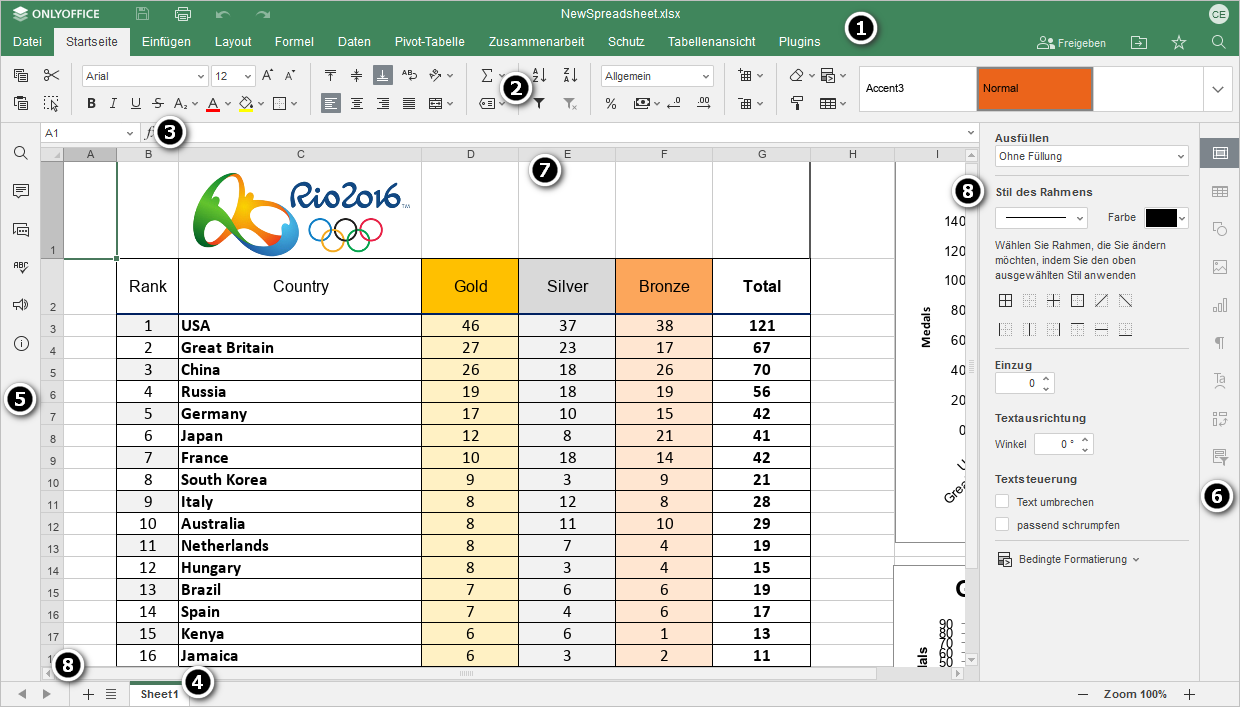Sort descending with the Z-A icon
Screen dimensions: 1240x707
click(x=571, y=75)
